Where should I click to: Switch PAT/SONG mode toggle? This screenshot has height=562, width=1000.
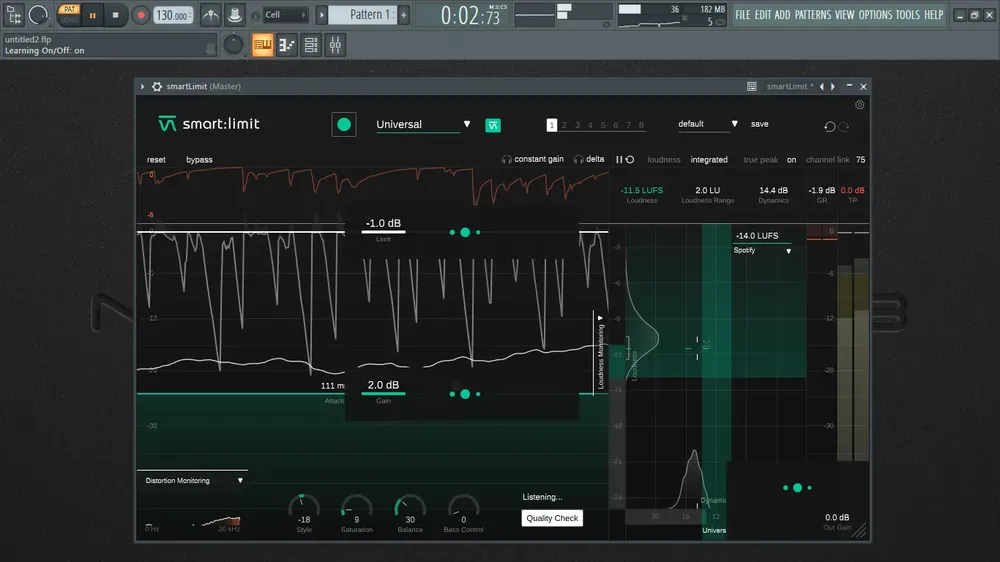pyautogui.click(x=69, y=14)
